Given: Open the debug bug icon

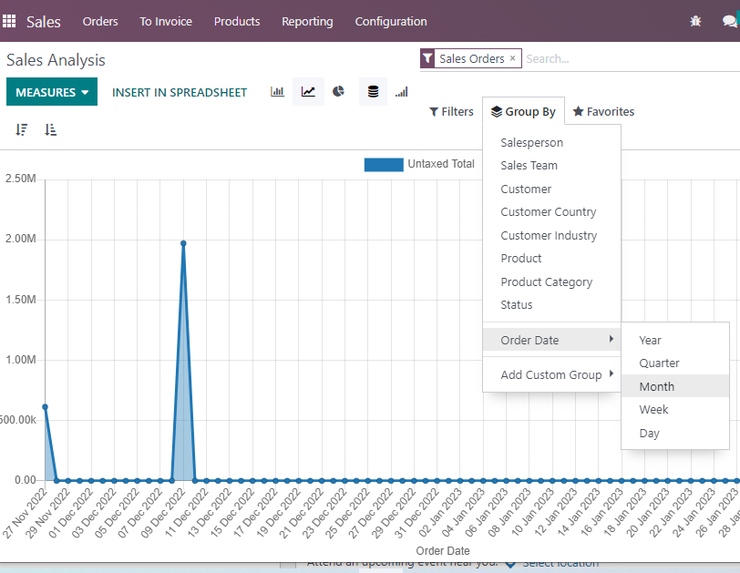Looking at the screenshot, I should tap(695, 21).
